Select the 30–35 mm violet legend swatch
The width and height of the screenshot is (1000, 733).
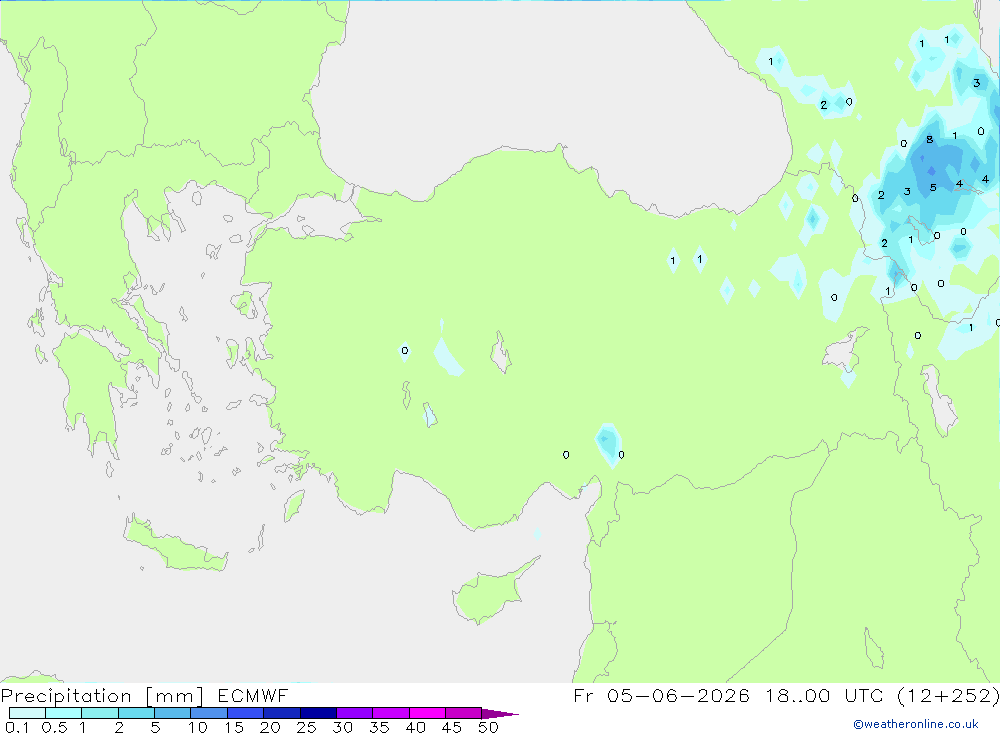[354, 713]
